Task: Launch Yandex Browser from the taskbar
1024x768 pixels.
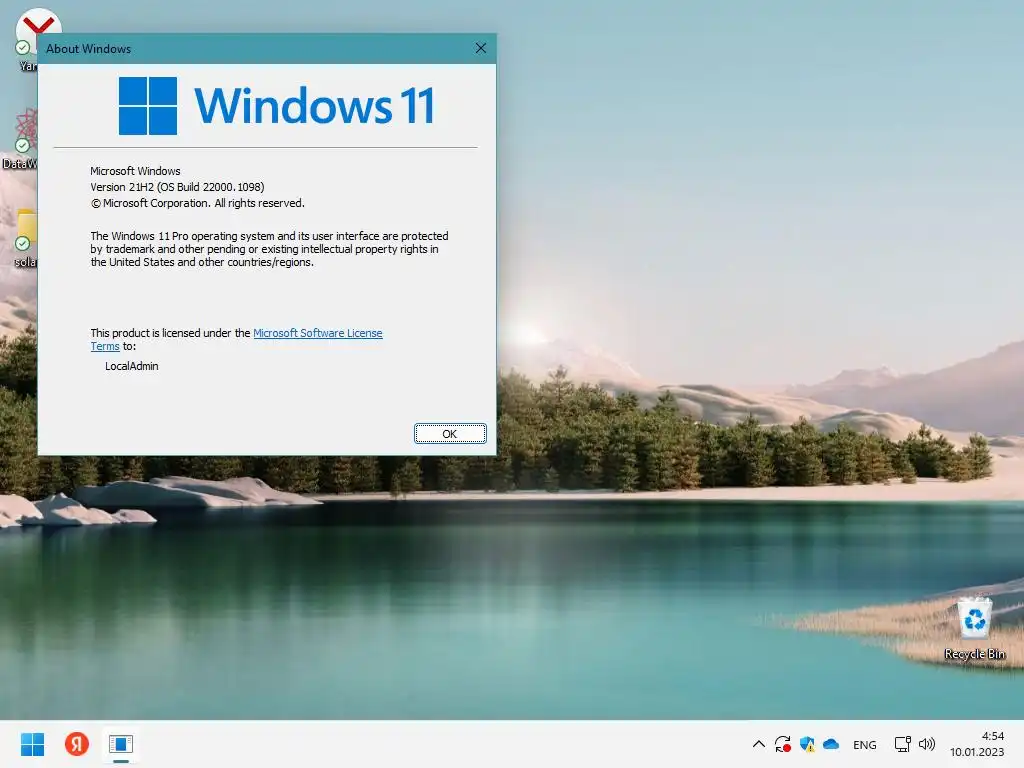Action: (77, 744)
